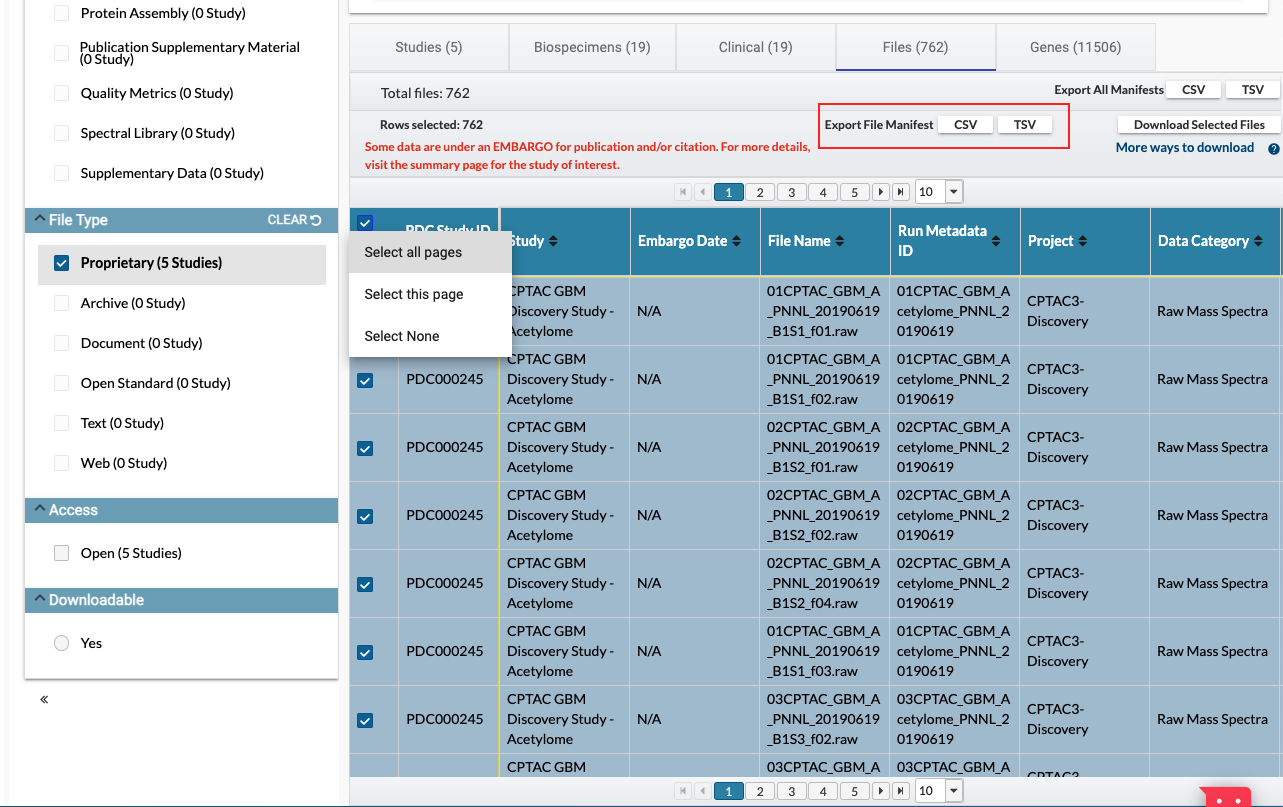Collapse sidebar with double chevron icon
1283x807 pixels.
44,699
